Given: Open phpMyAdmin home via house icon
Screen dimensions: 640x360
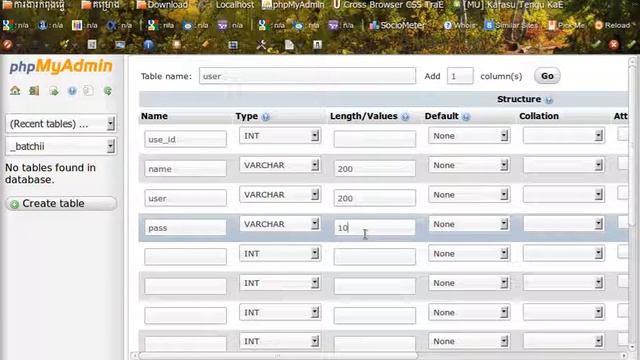Looking at the screenshot, I should point(15,91).
